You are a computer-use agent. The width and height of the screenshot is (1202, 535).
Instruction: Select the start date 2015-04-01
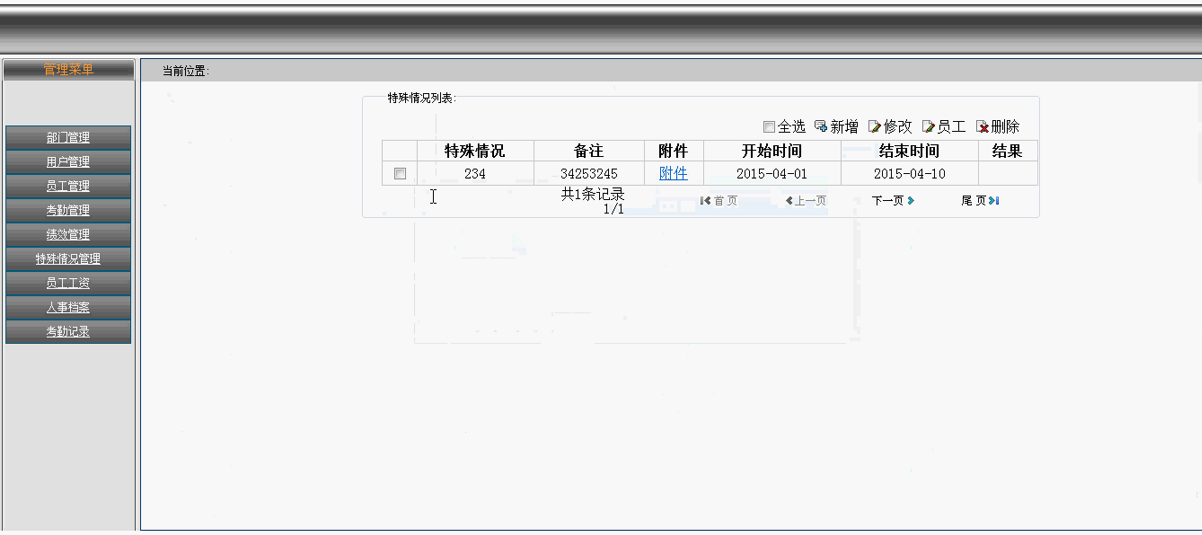(772, 173)
